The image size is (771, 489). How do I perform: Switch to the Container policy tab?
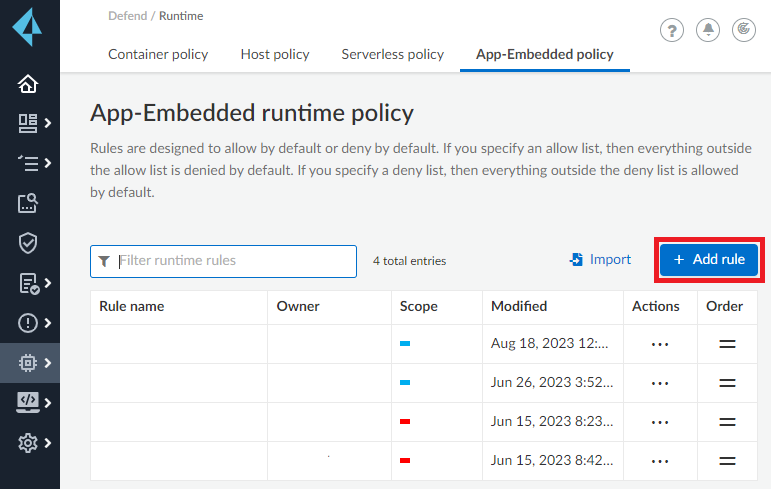[x=158, y=54]
